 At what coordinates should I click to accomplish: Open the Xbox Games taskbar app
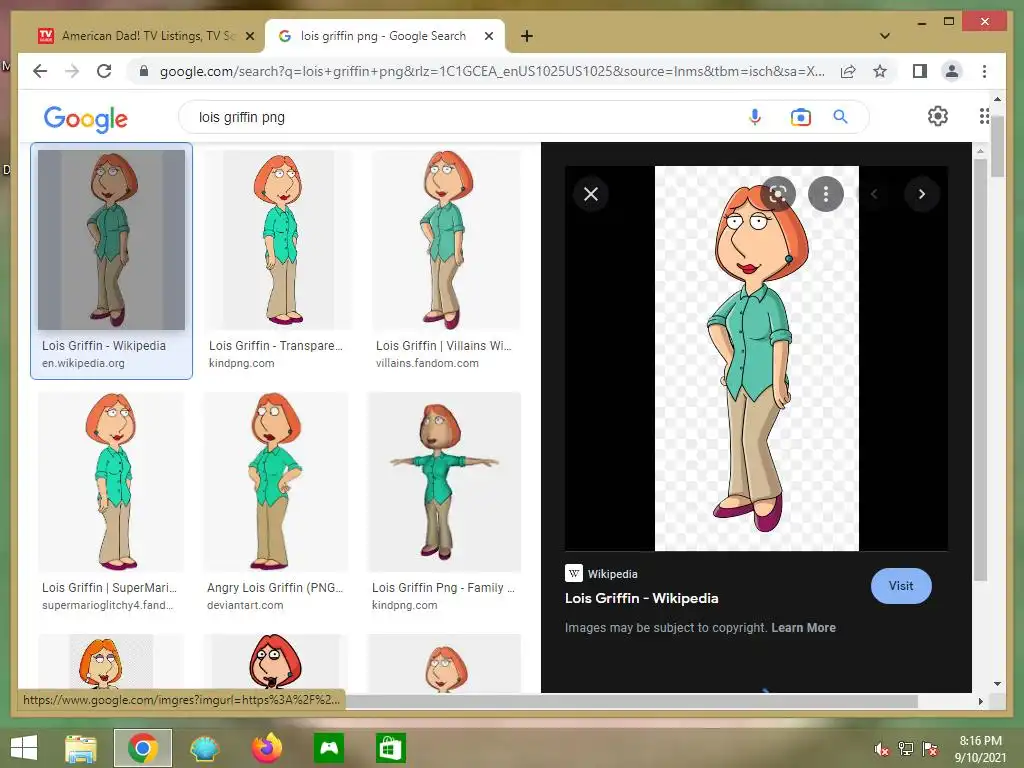pyautogui.click(x=328, y=748)
